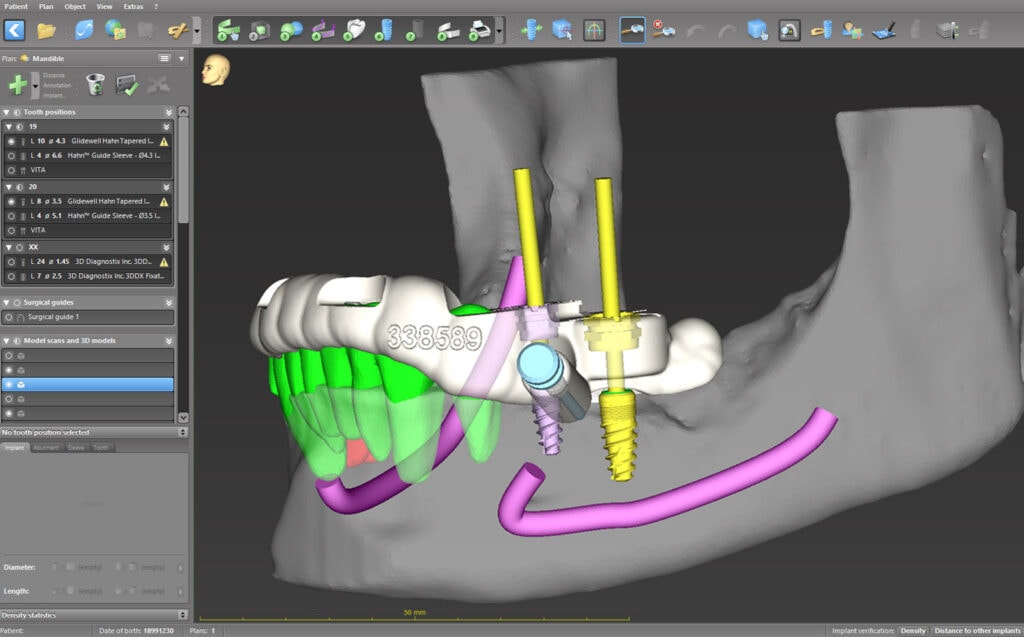Open the dropdown arrow beside Plan Mandible
1024x637 pixels.
pos(181,58)
